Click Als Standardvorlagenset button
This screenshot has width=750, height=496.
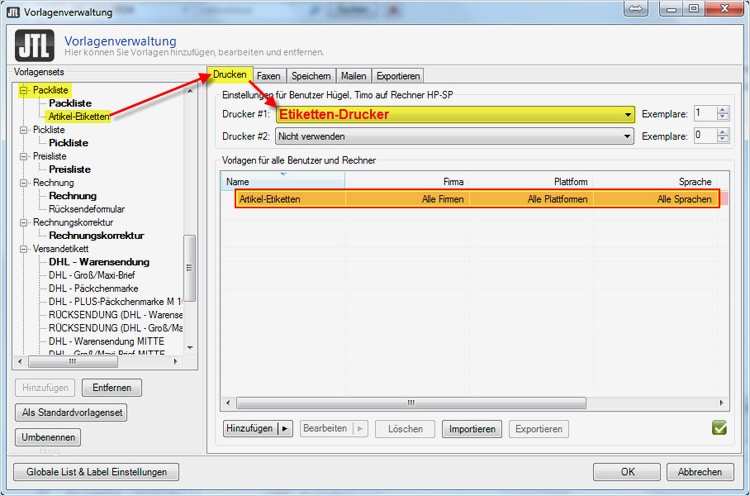click(71, 412)
